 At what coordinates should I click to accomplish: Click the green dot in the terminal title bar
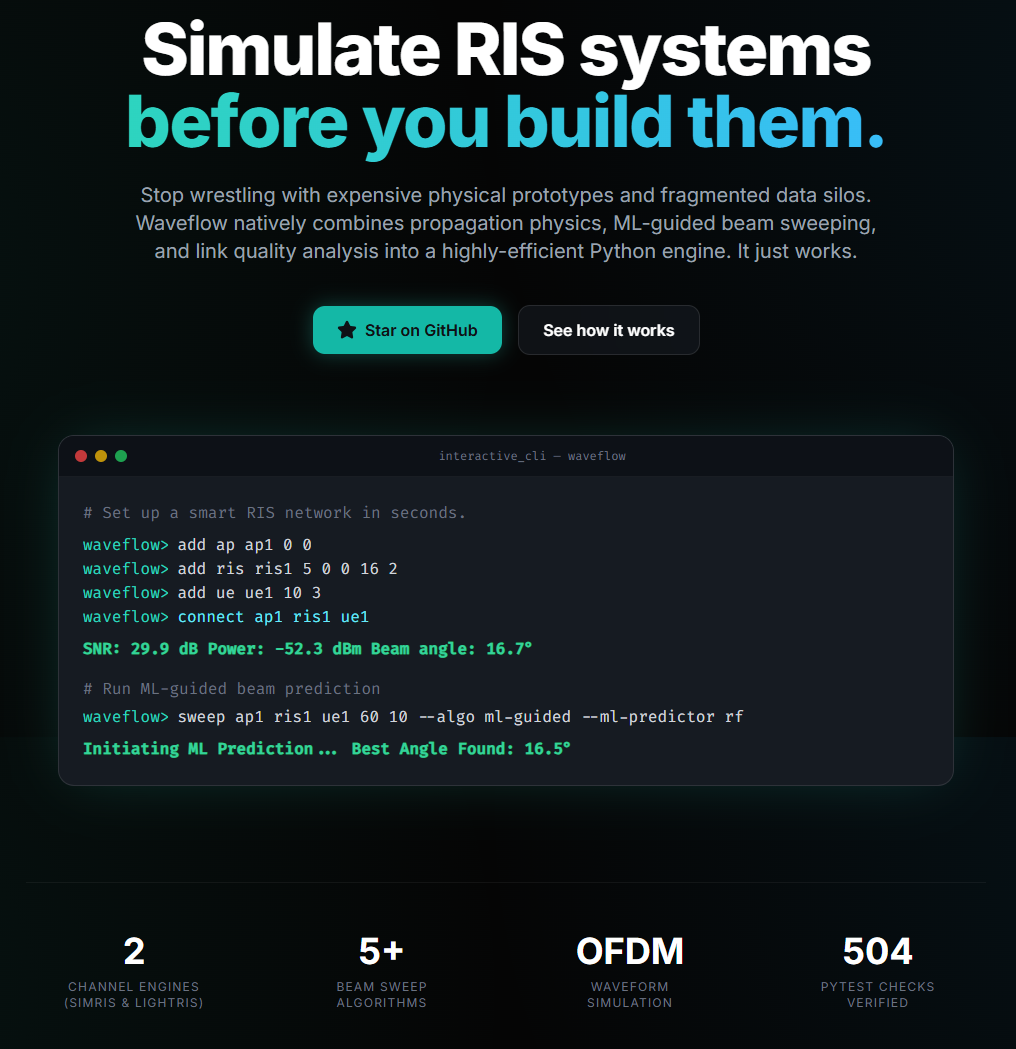tap(121, 456)
